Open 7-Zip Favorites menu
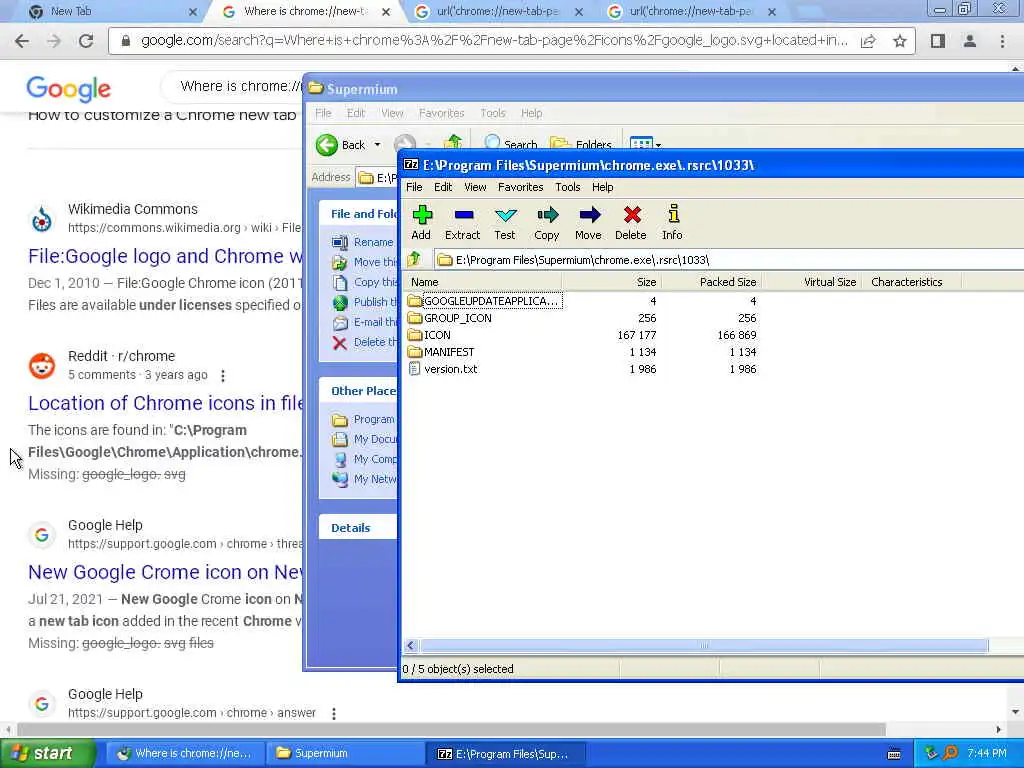Image resolution: width=1024 pixels, height=768 pixels. (520, 187)
